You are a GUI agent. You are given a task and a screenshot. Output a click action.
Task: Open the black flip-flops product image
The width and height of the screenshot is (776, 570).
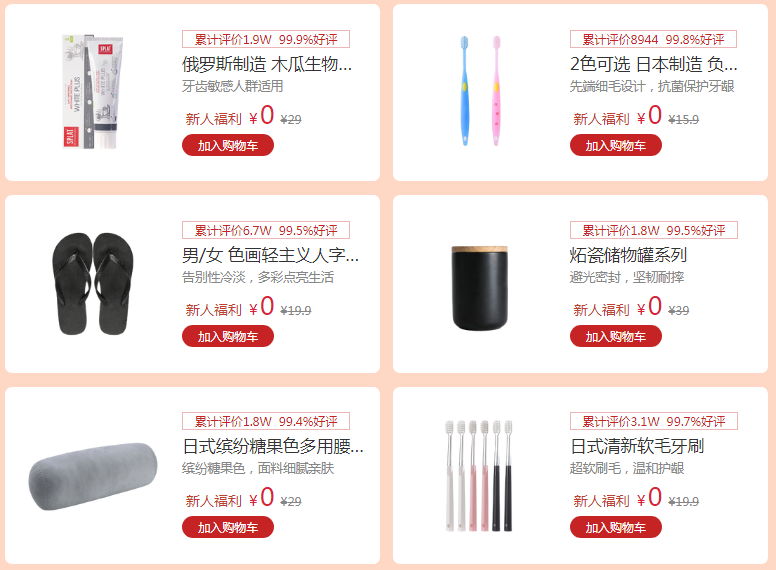point(93,284)
